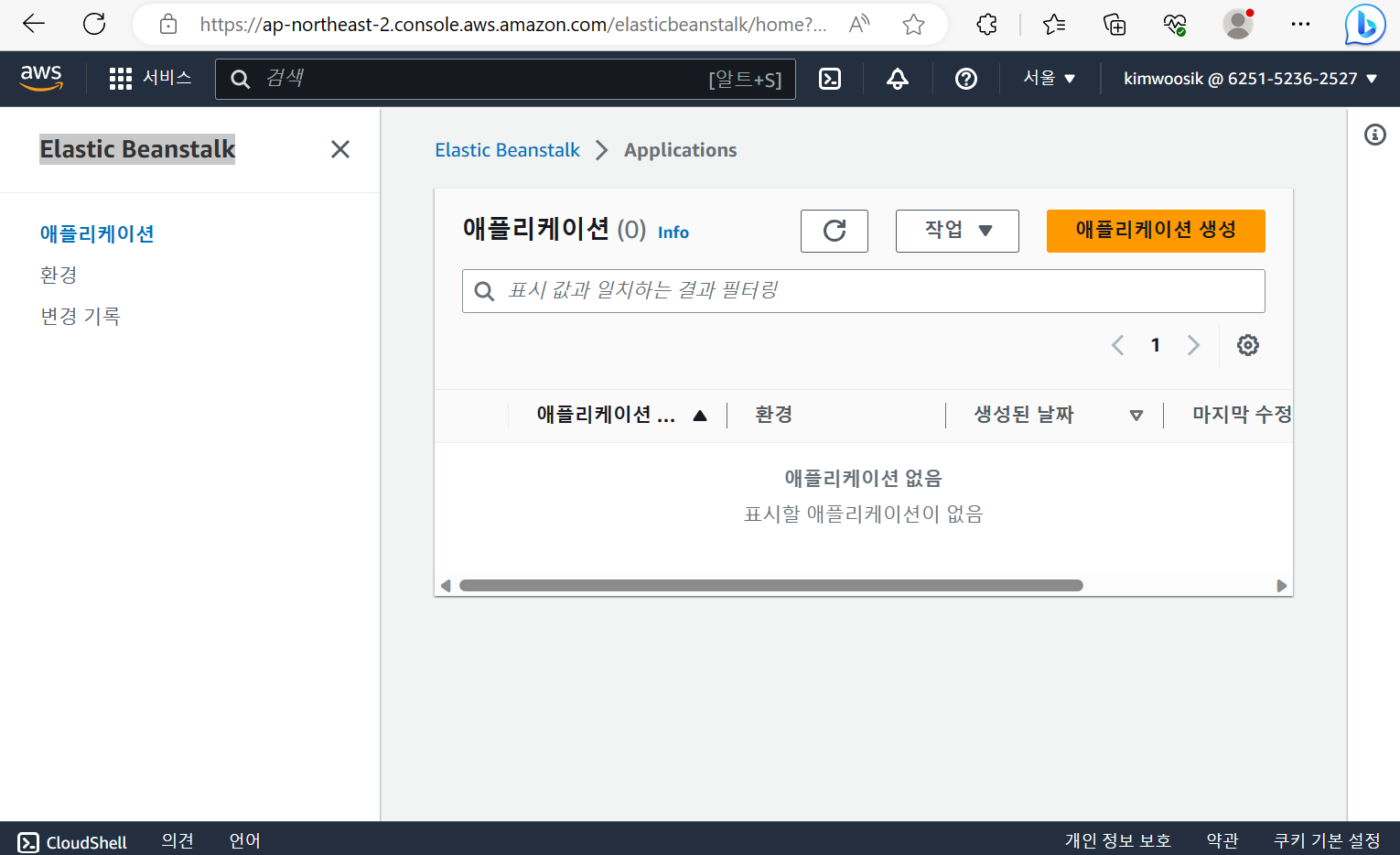
Task: Open the 언어 language footer selector
Action: 244,841
